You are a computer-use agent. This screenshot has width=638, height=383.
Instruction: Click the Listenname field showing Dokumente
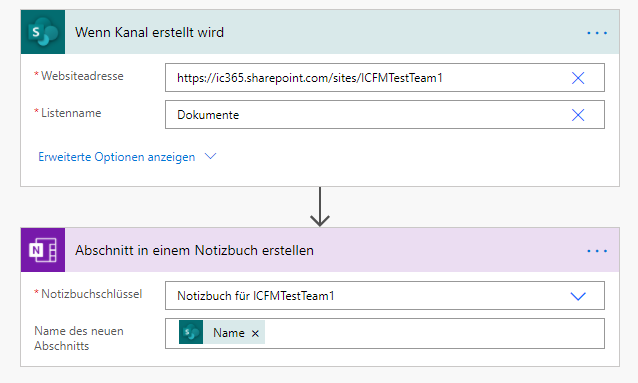[385, 115]
